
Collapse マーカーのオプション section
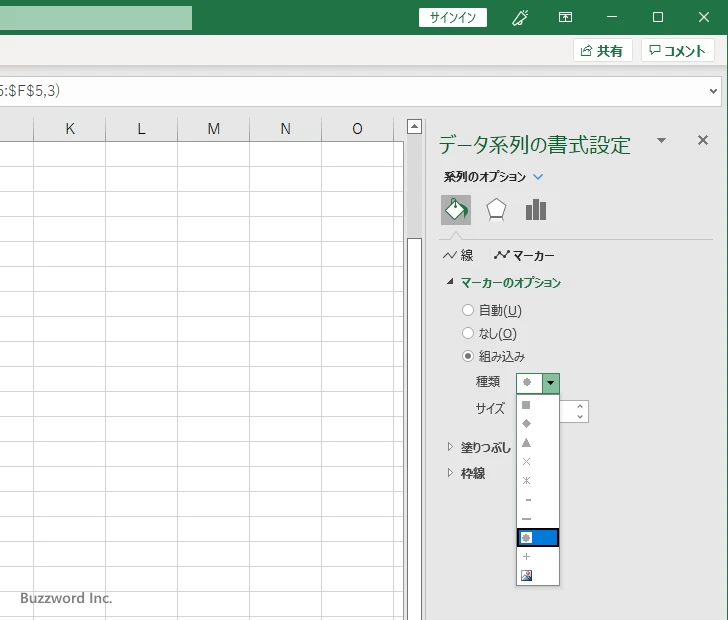[x=449, y=281]
